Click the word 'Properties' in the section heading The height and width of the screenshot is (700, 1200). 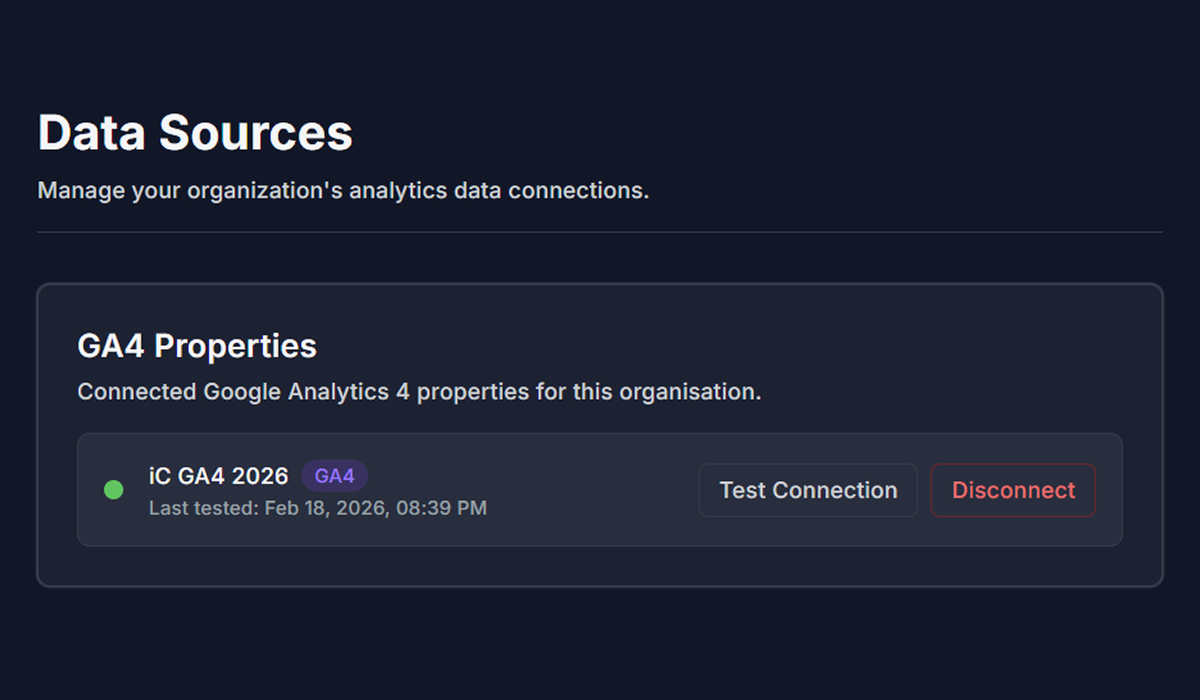tap(236, 346)
